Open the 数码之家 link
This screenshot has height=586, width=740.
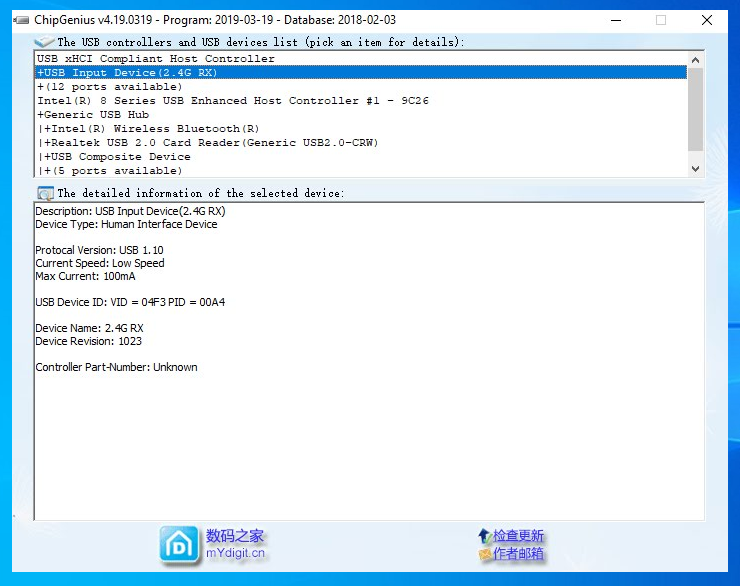tap(235, 536)
